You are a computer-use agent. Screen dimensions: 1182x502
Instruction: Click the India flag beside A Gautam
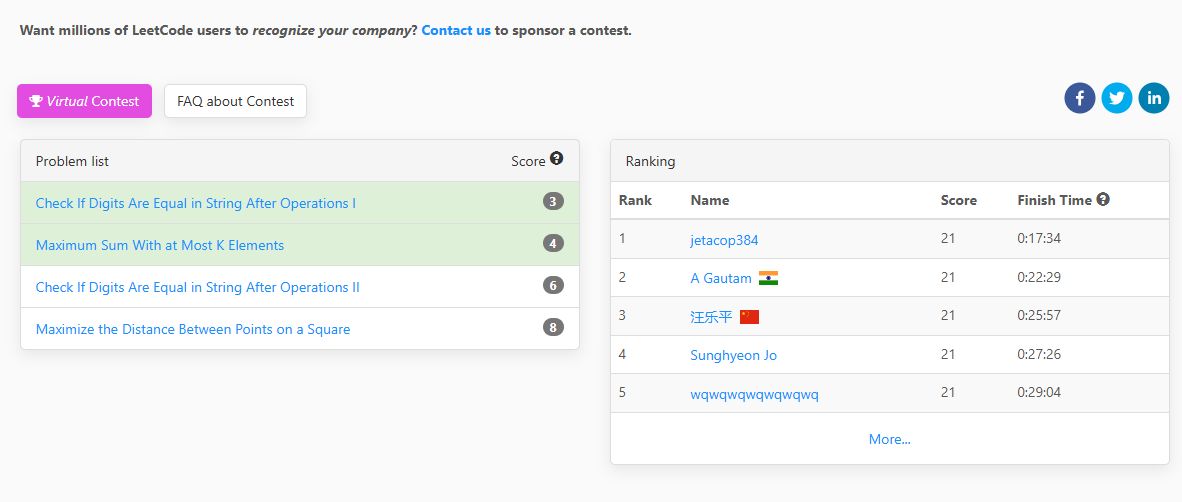coord(768,278)
